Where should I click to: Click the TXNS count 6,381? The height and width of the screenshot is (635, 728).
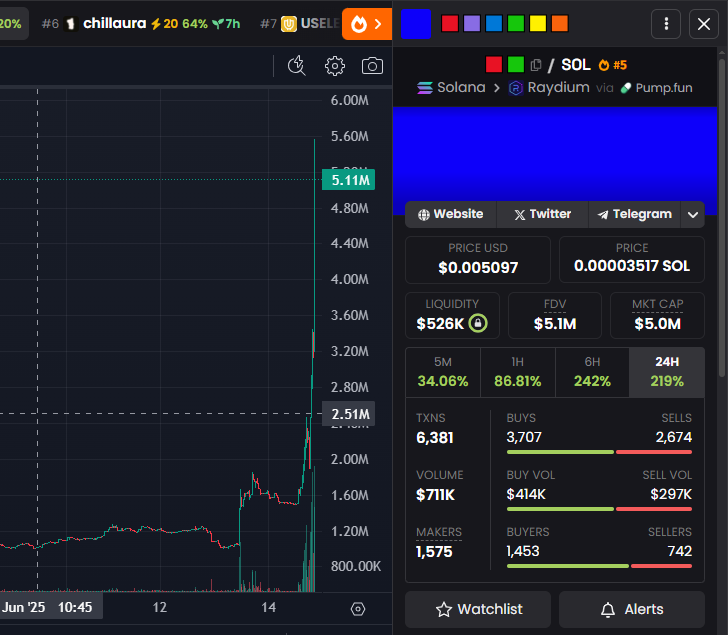click(435, 438)
